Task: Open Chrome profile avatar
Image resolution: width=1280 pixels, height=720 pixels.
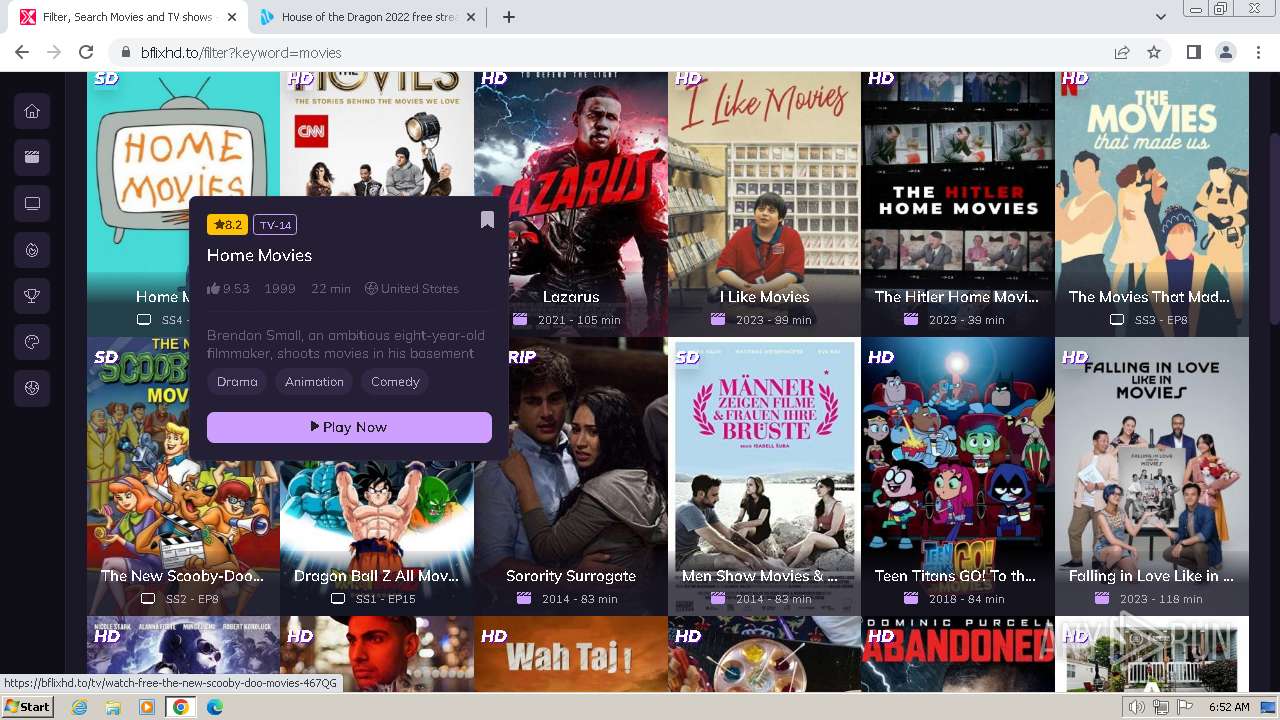Action: coord(1225,52)
